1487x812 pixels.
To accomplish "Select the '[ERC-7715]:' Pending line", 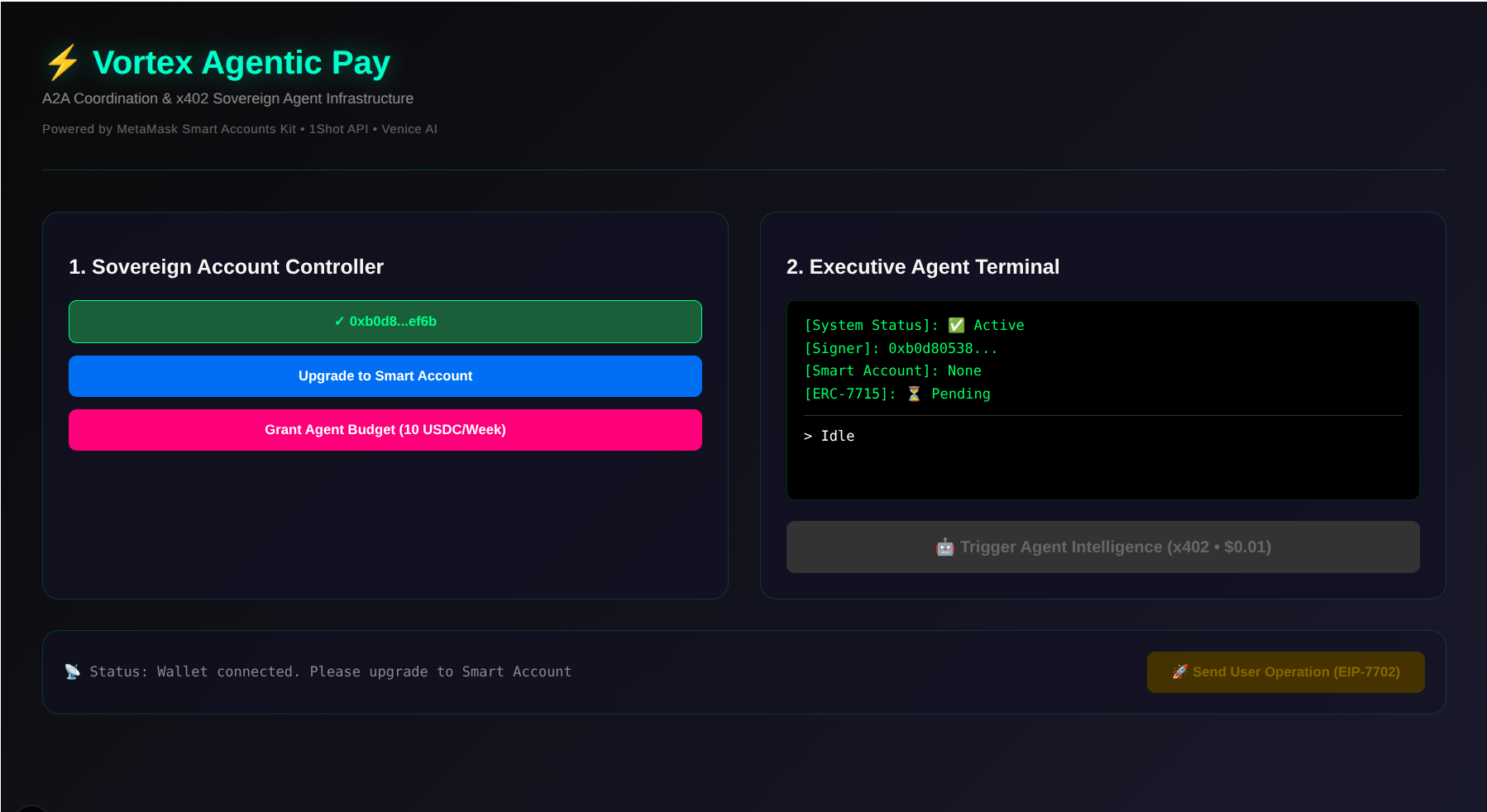I will click(897, 394).
